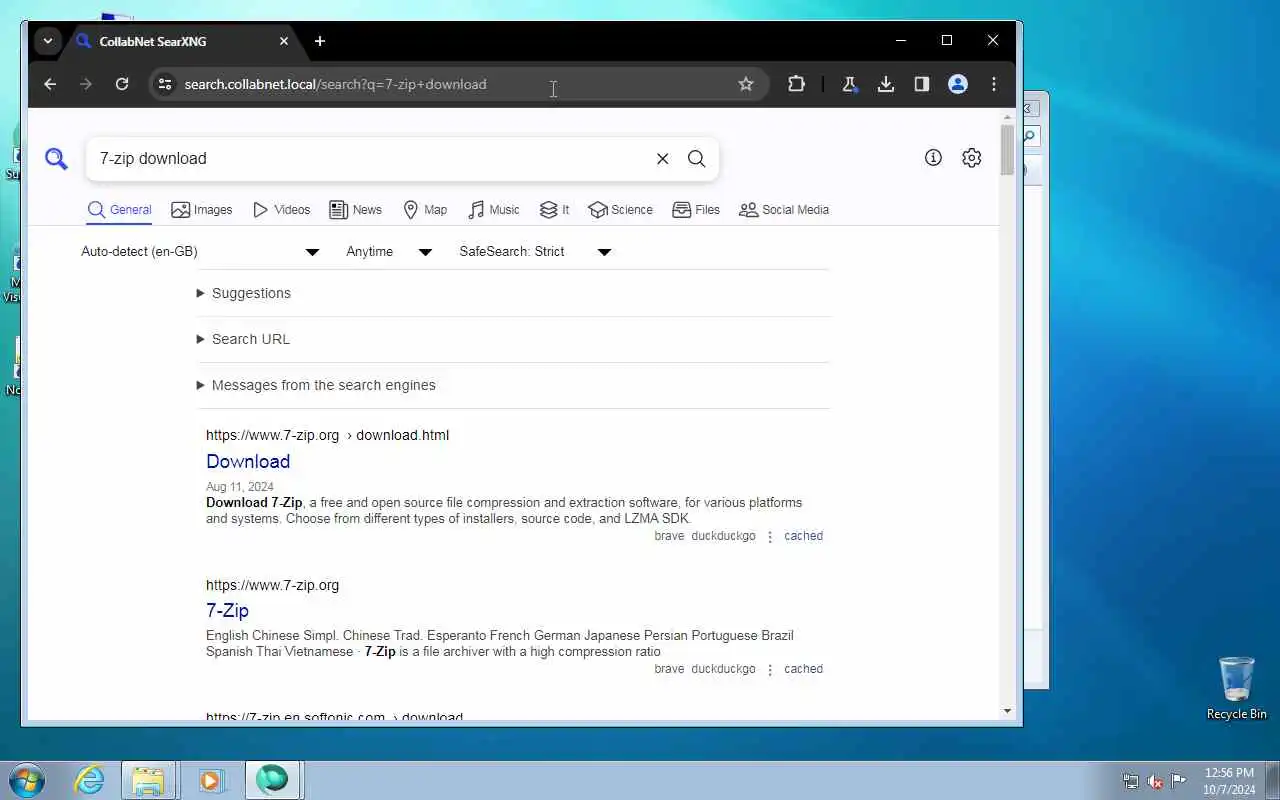1280x800 pixels.
Task: Open the Download result link
Action: [248, 461]
